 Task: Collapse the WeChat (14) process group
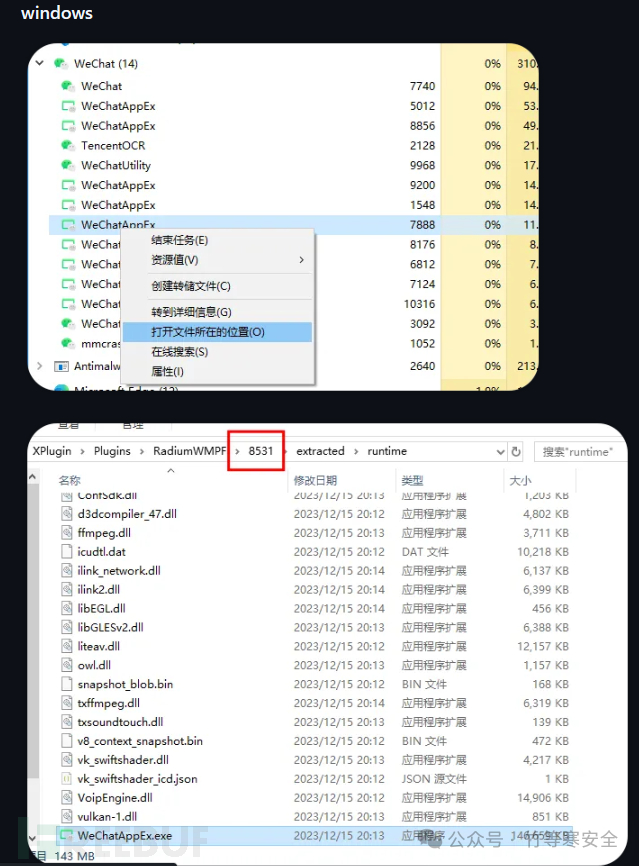point(40,63)
